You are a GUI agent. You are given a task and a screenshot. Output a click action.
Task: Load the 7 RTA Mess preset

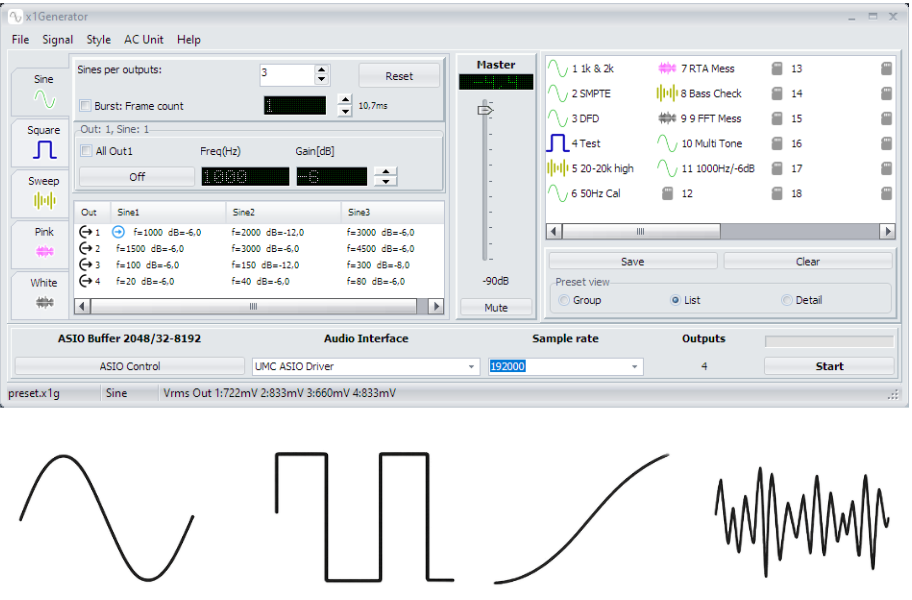coord(667,69)
